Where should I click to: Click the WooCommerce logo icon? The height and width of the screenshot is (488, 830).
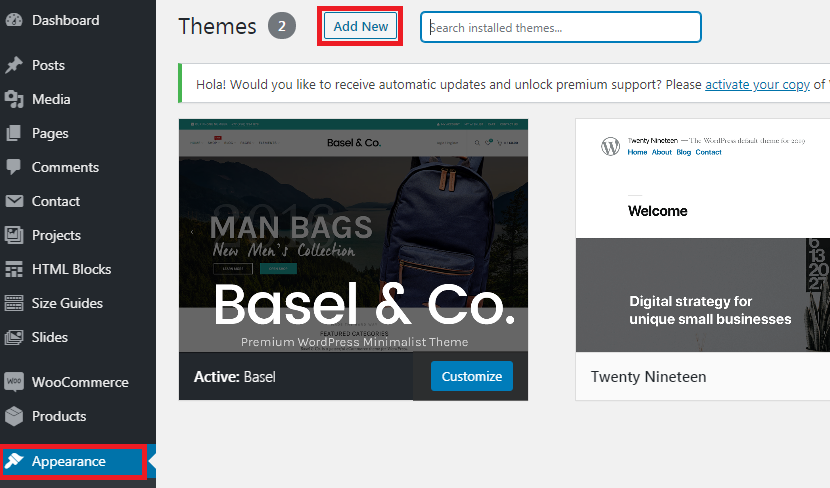coord(14,382)
